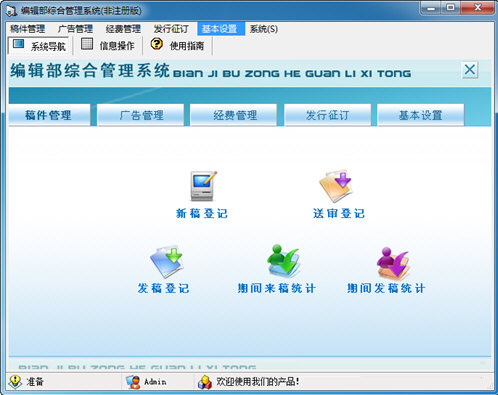This screenshot has width=498, height=395.
Task: Click the 信息操作 toolbar icon
Action: (87, 44)
